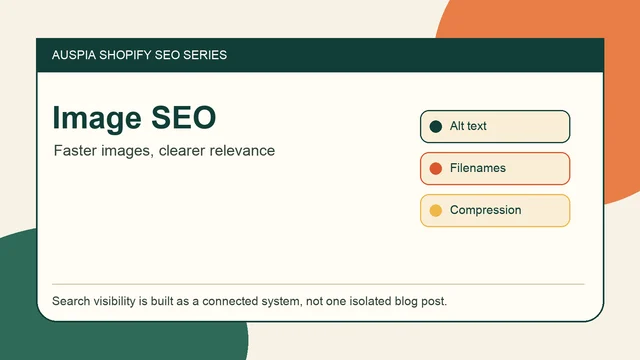This screenshot has height=360, width=640.
Task: Click the AUSPIA SHOPIFY SEO SERIES header text
Action: click(x=139, y=55)
